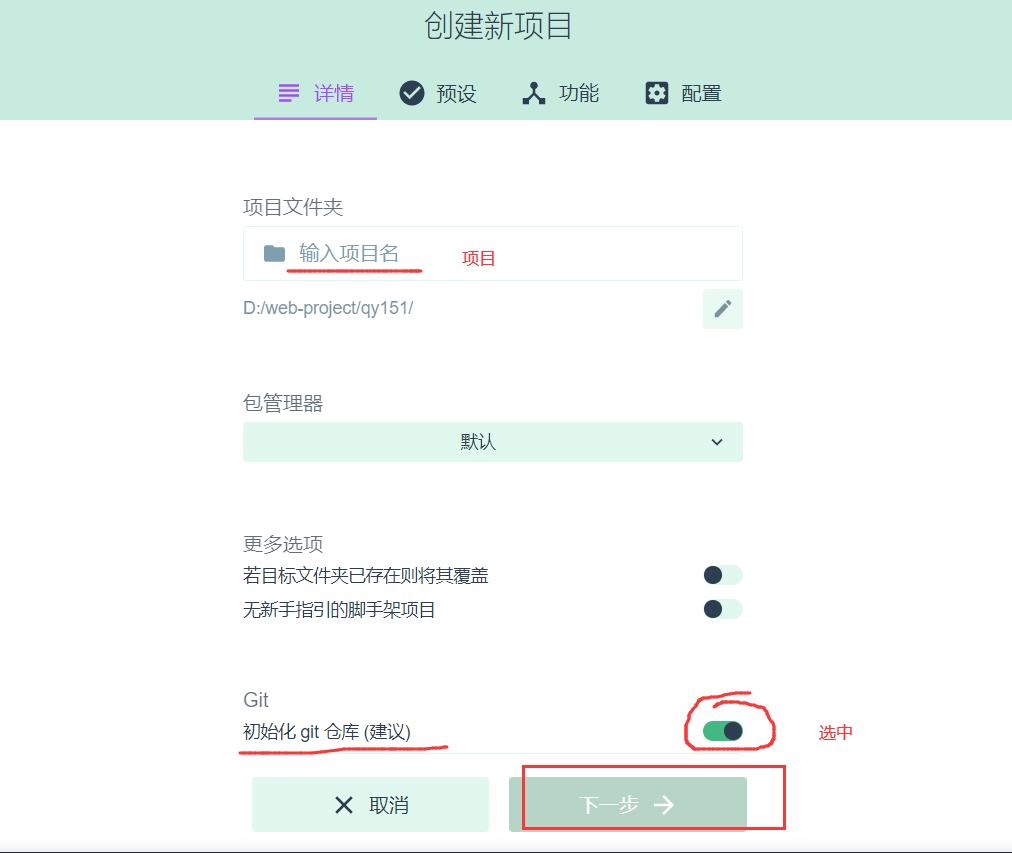The width and height of the screenshot is (1012, 853).
Task: Toggle 无新手指引的脚手架项目 switch
Action: point(723,609)
